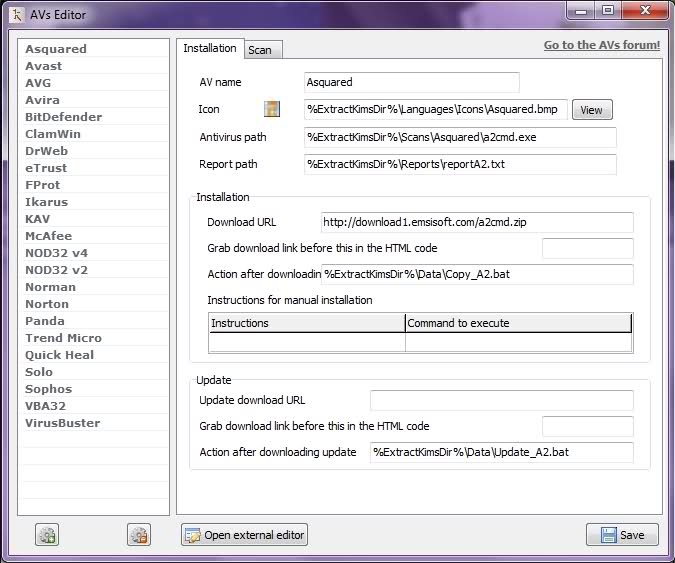Click the AVs Editor title bar icon
Screen dimensions: 675x563
pos(17,15)
